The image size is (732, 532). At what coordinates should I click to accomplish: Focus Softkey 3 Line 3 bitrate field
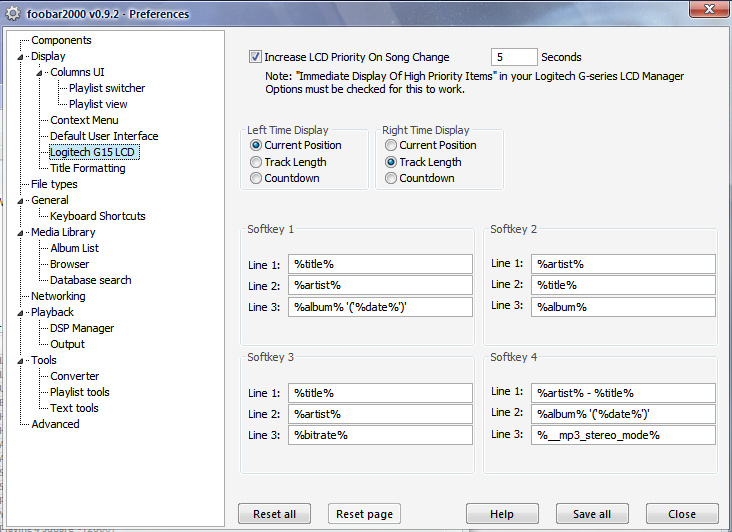pyautogui.click(x=380, y=435)
